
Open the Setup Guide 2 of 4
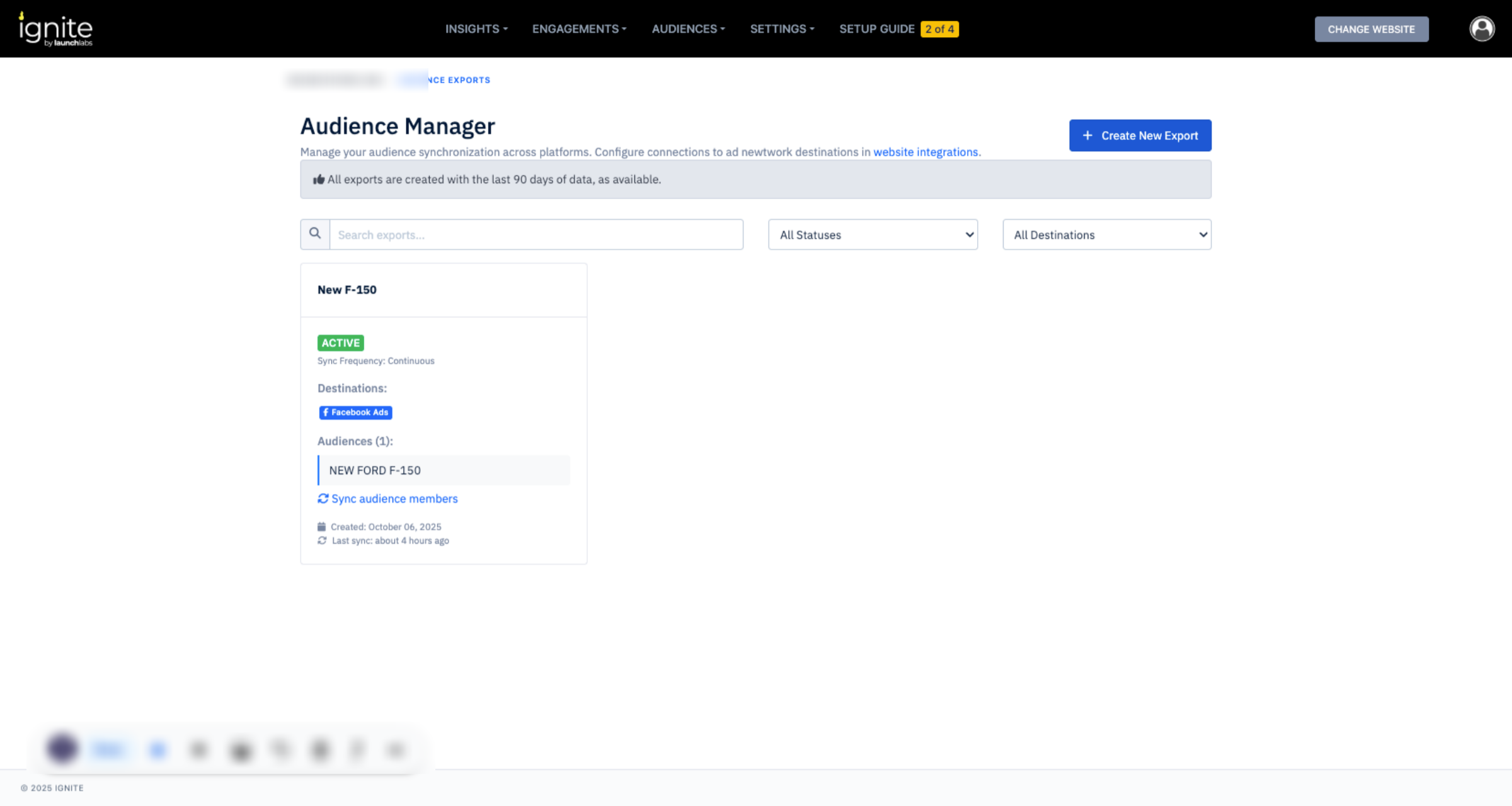898,29
